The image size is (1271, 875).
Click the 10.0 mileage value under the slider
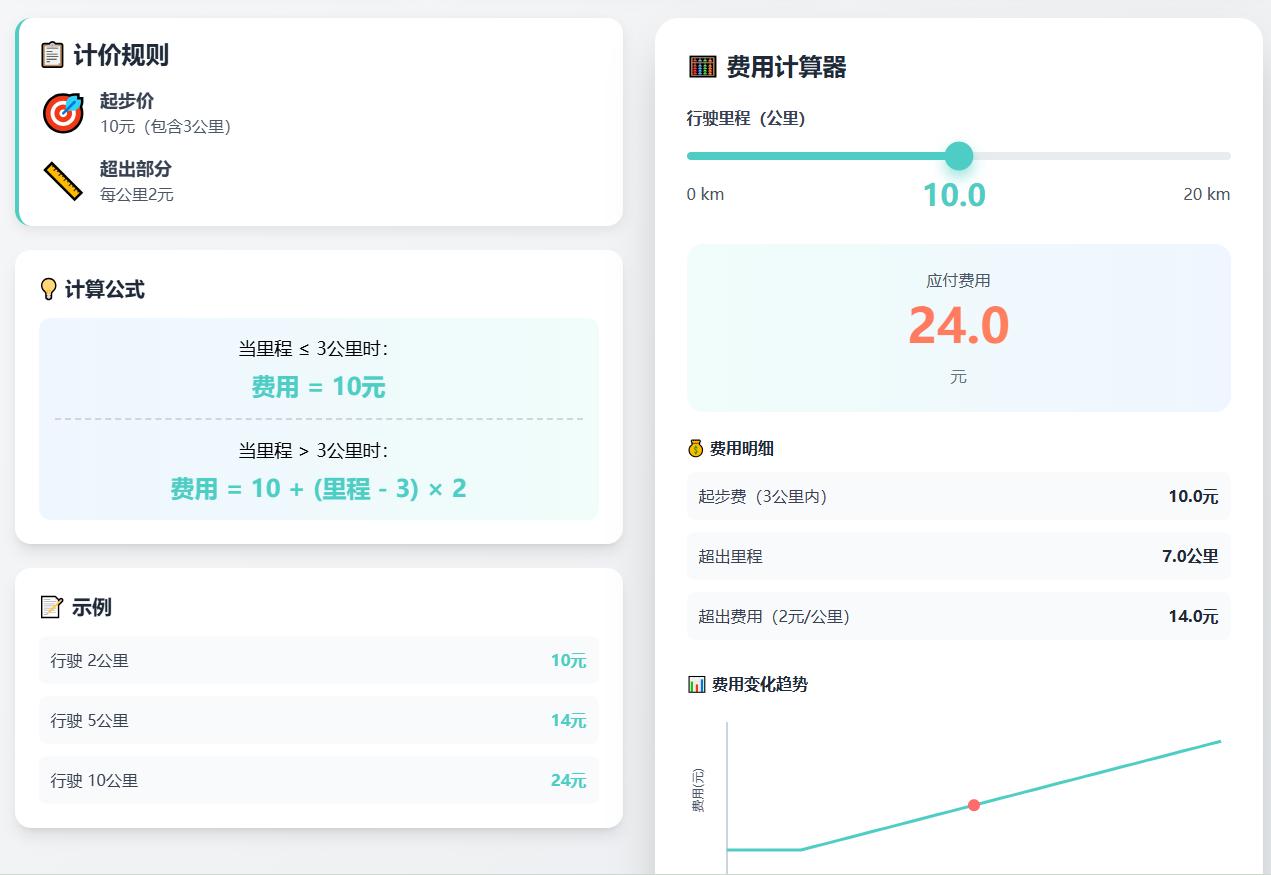[954, 195]
